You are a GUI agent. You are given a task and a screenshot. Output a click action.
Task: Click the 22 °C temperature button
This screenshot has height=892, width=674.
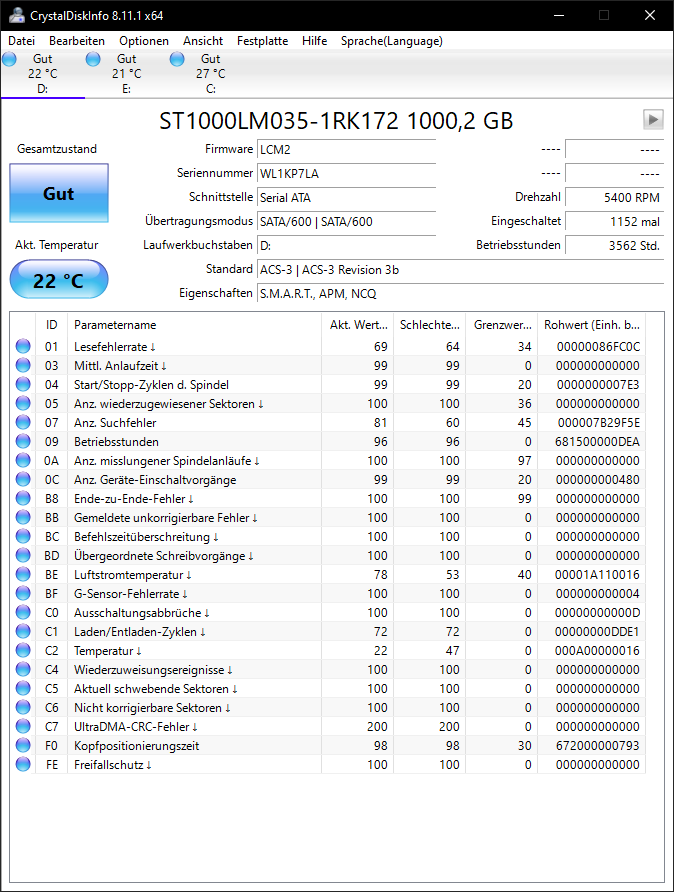tap(59, 279)
